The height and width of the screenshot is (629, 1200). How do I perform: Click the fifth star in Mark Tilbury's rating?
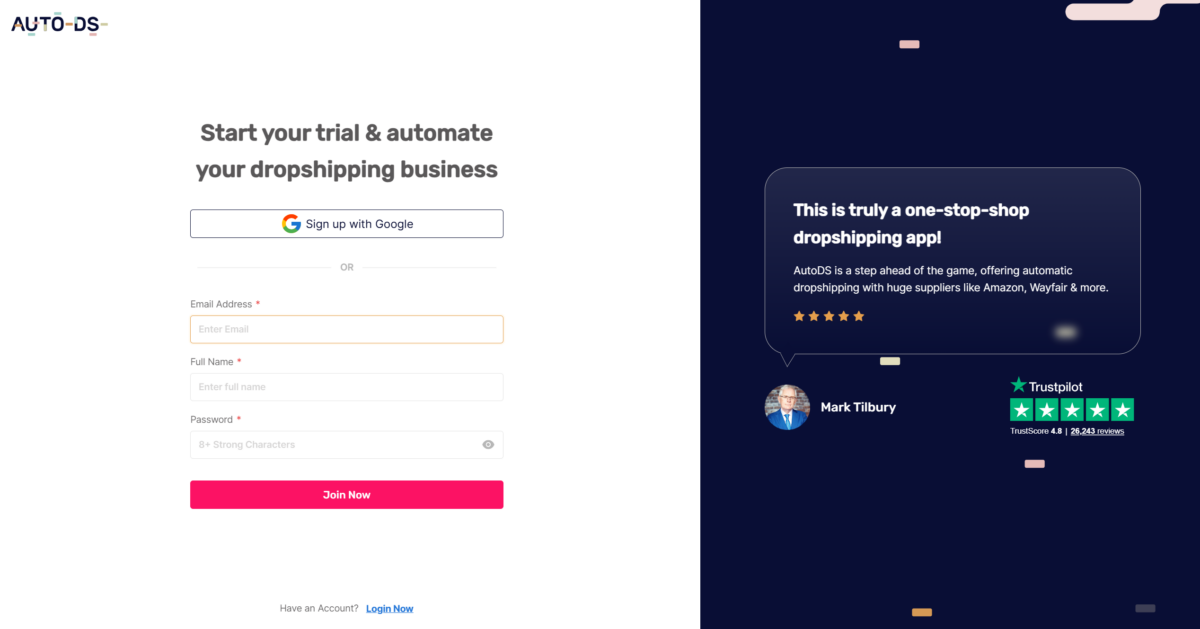click(x=858, y=315)
